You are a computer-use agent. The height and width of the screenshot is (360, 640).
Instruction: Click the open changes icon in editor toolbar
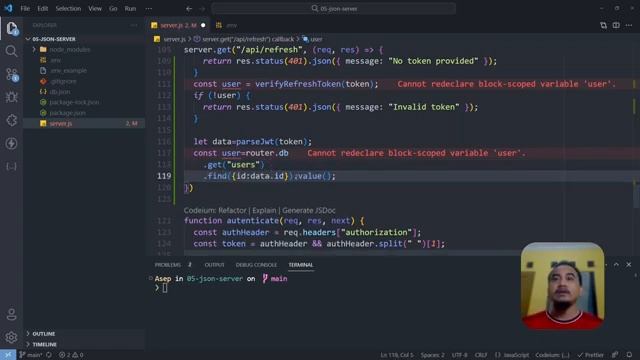(x=603, y=25)
